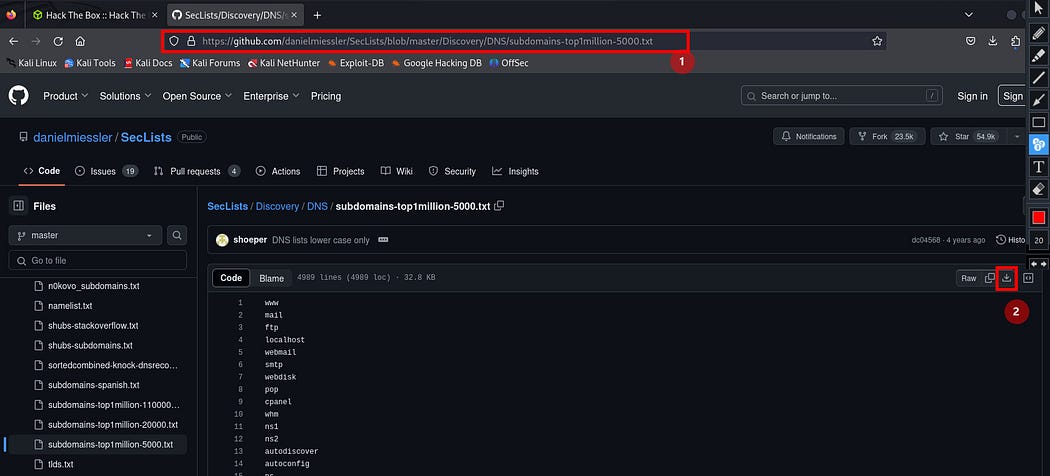
Task: Open the danielmiessler owner link
Action: point(73,137)
